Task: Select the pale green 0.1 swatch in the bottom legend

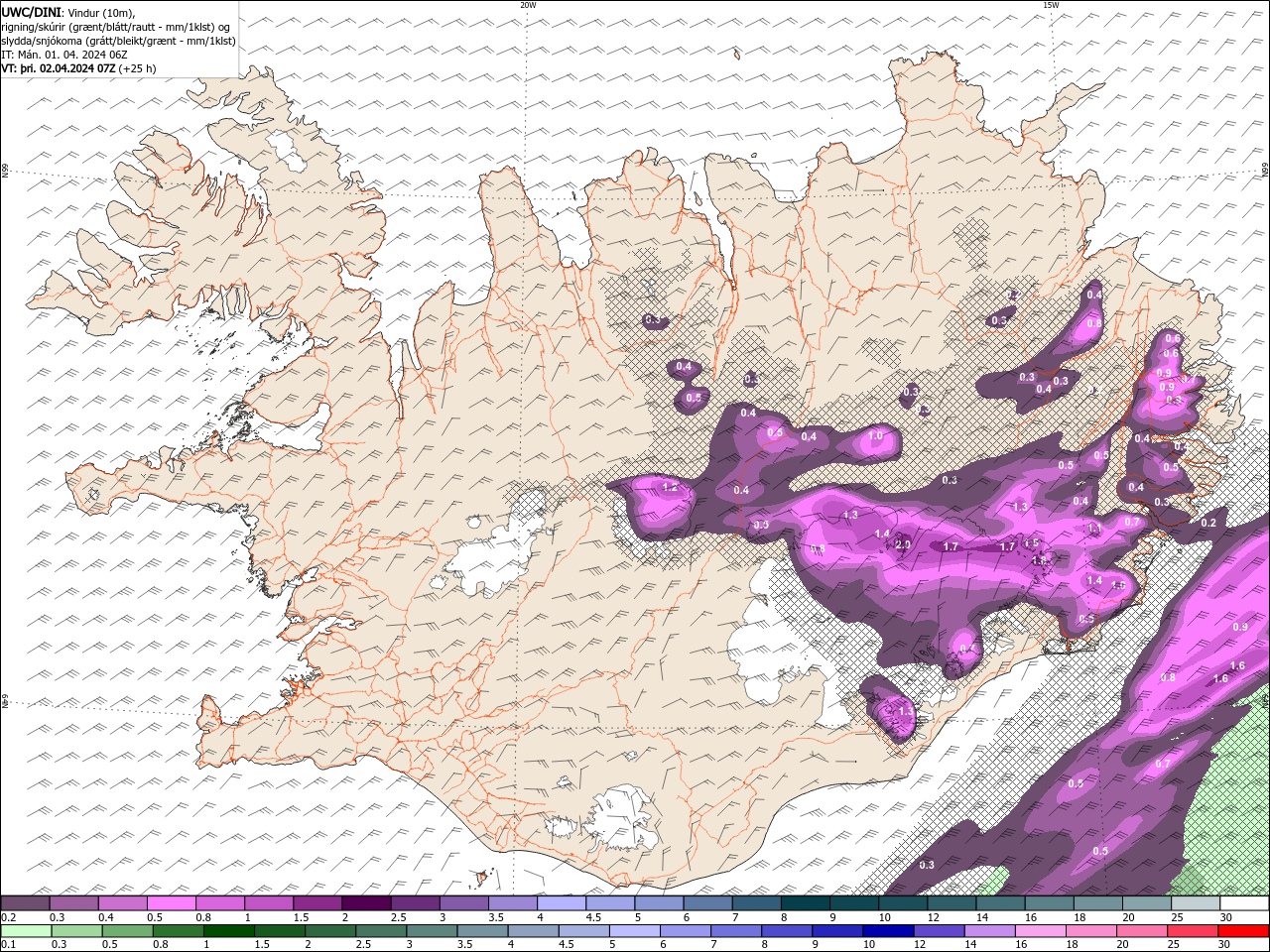Action: click(x=26, y=931)
